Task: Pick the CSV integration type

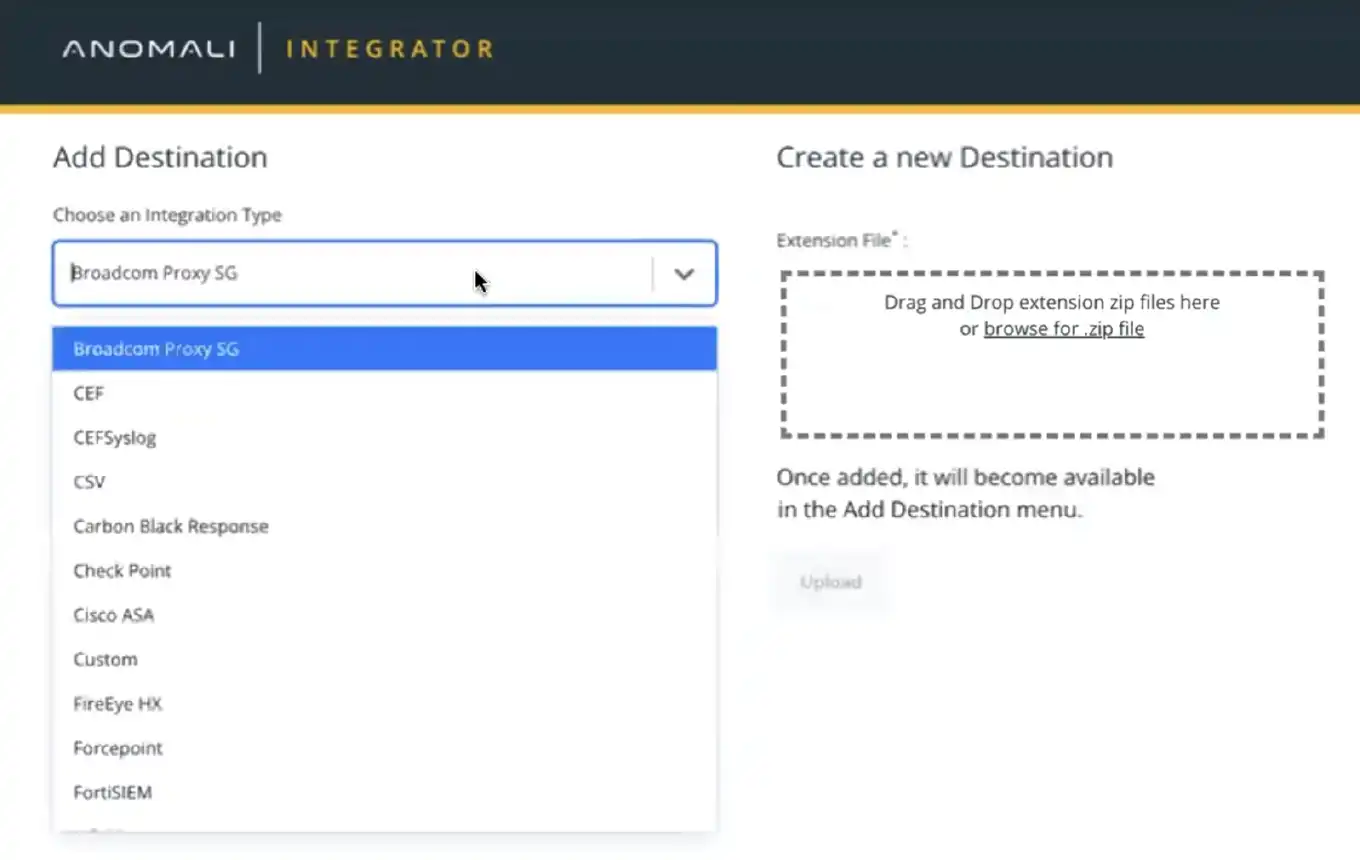Action: pos(385,482)
